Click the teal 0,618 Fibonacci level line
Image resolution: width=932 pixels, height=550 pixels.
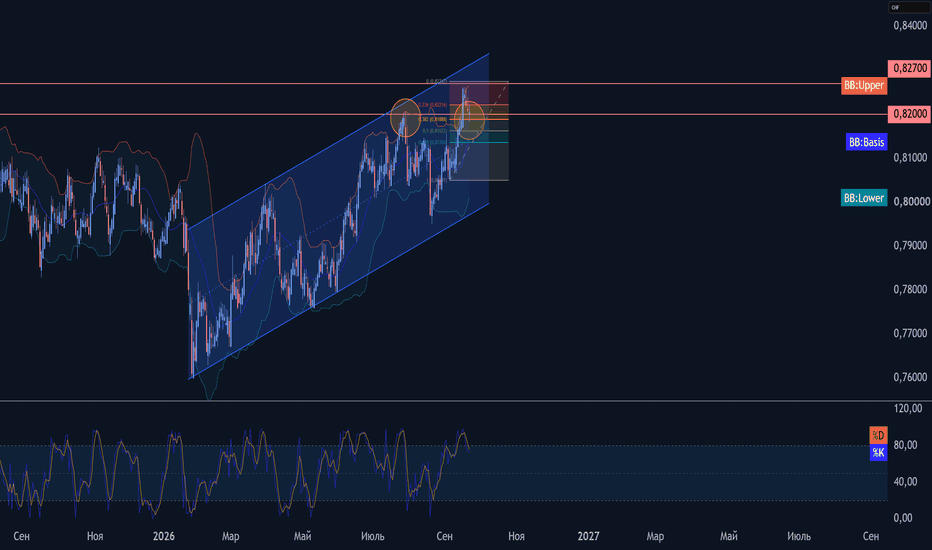pyautogui.click(x=478, y=142)
